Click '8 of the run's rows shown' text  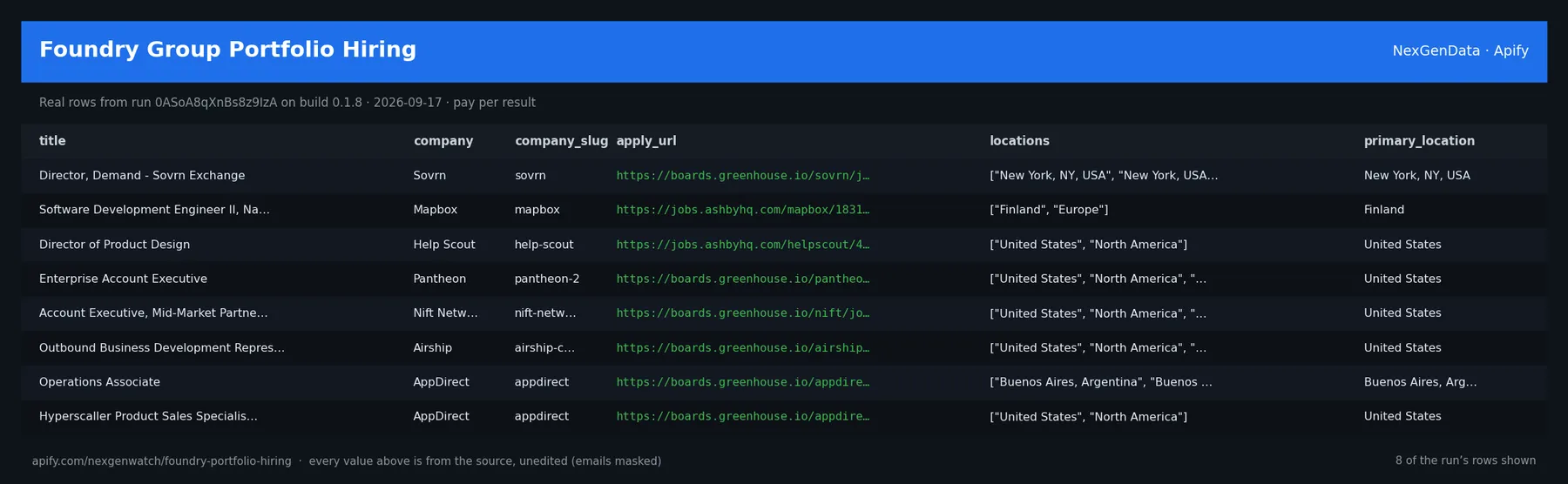click(x=1465, y=460)
